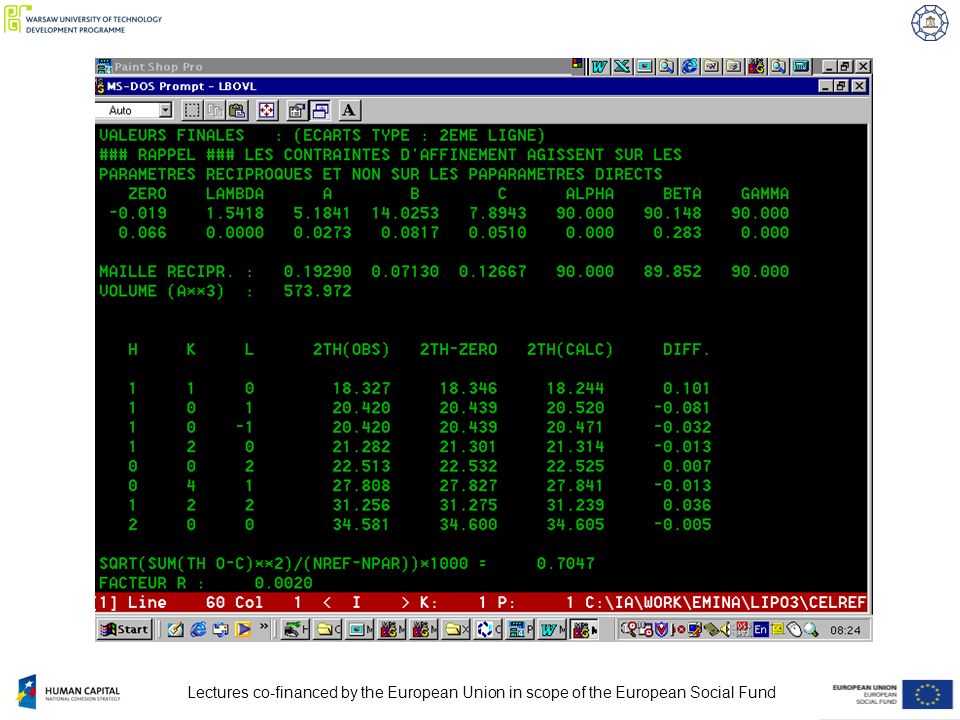Image resolution: width=960 pixels, height=720 pixels.
Task: Click B value 14.0253
Action: coord(405,213)
